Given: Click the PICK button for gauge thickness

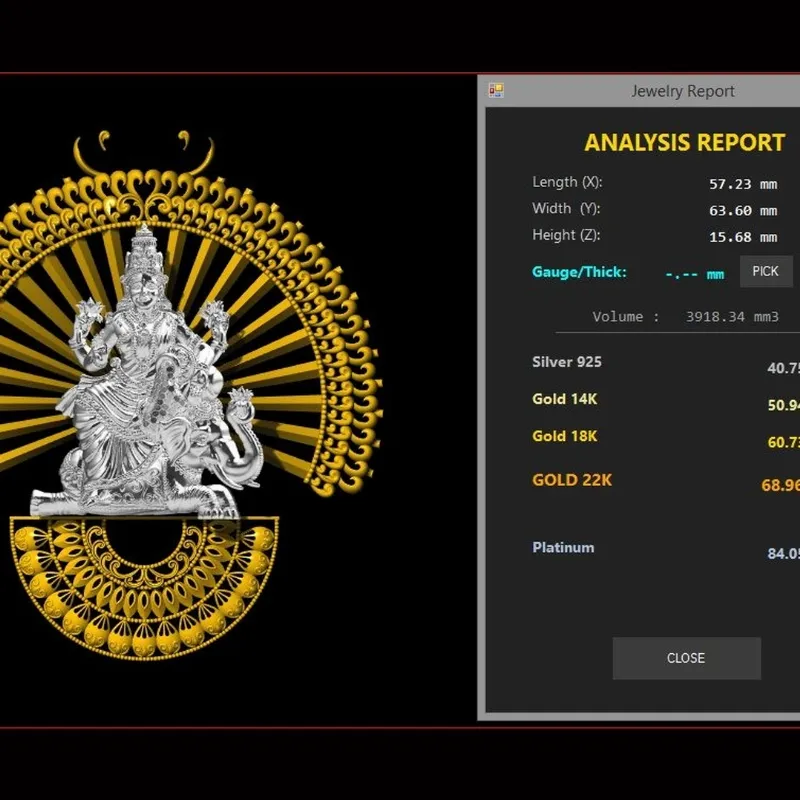Looking at the screenshot, I should 766,271.
